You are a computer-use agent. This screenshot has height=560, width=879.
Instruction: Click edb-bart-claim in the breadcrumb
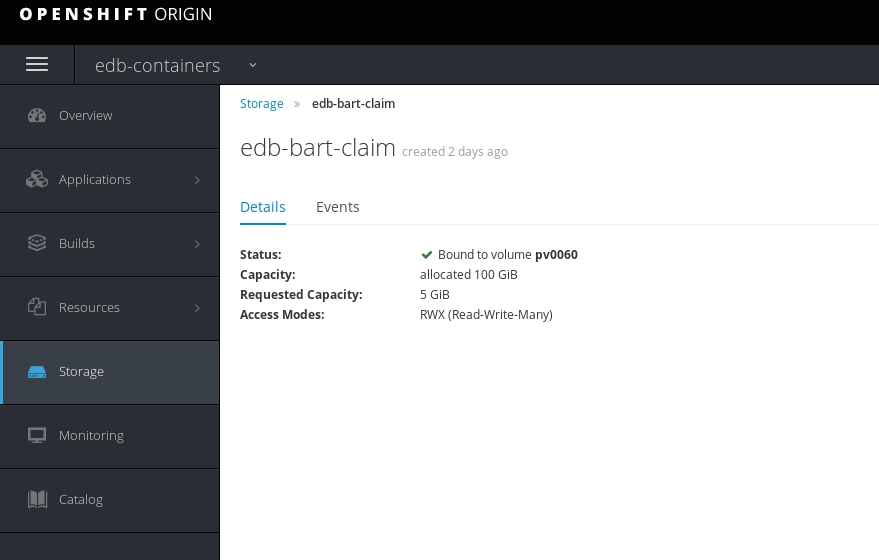[353, 104]
